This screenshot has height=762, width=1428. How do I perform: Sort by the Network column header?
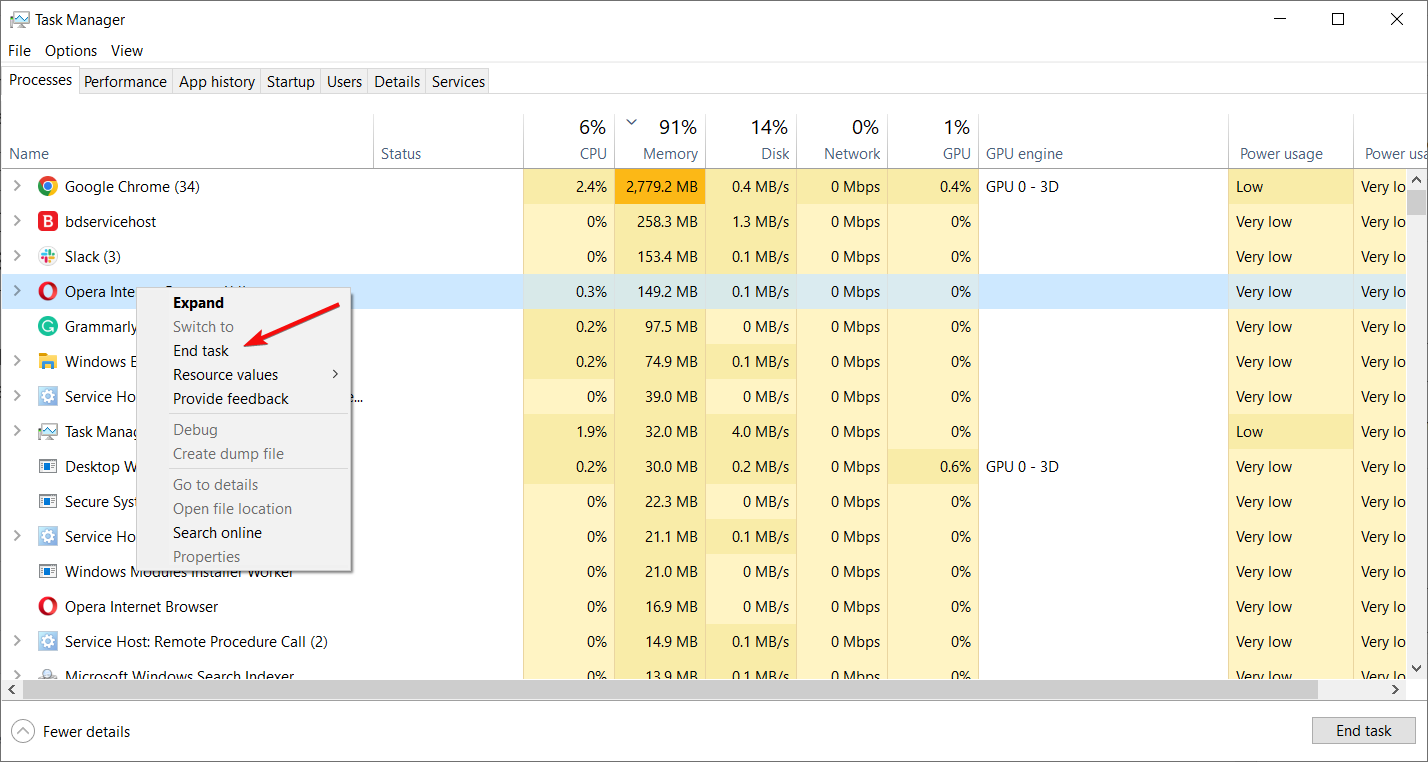tap(842, 141)
